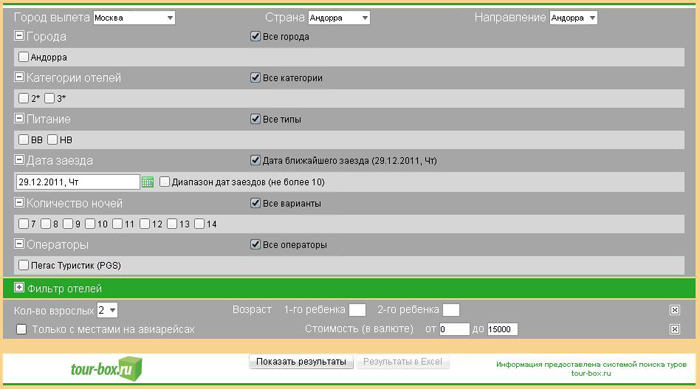700x389 pixels.
Task: Enable Диапазон дат заездов checkbox
Action: point(164,181)
